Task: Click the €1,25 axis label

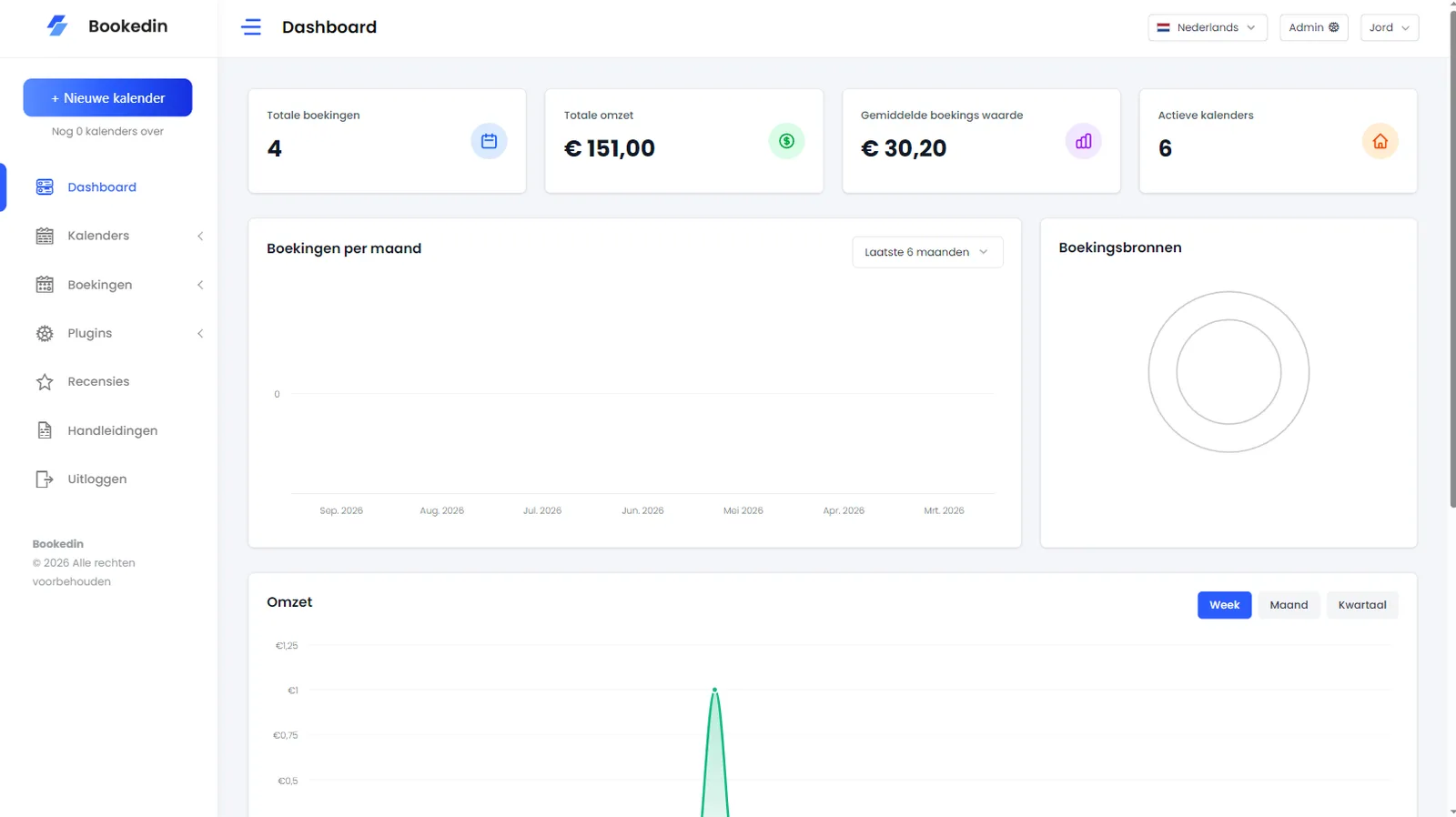Action: (287, 646)
